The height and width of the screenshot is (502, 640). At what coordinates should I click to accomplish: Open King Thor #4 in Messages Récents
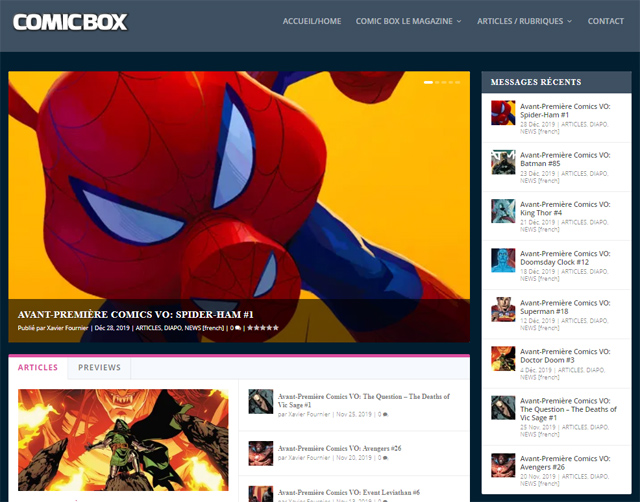point(565,209)
